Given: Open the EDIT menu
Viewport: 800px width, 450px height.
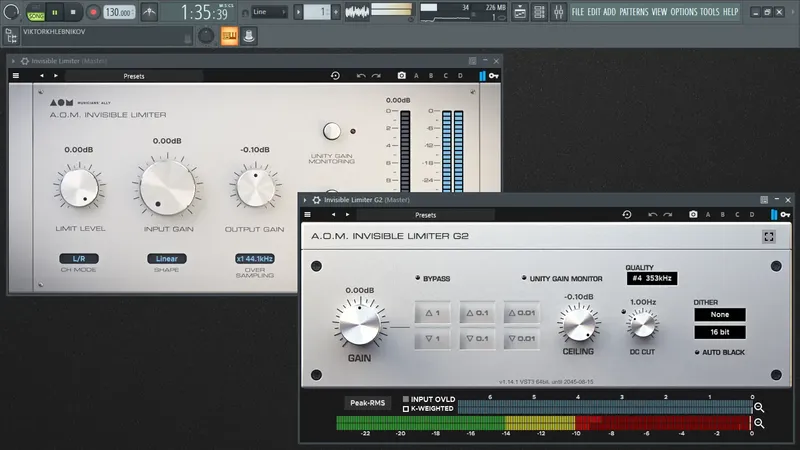Looking at the screenshot, I should tap(593, 12).
